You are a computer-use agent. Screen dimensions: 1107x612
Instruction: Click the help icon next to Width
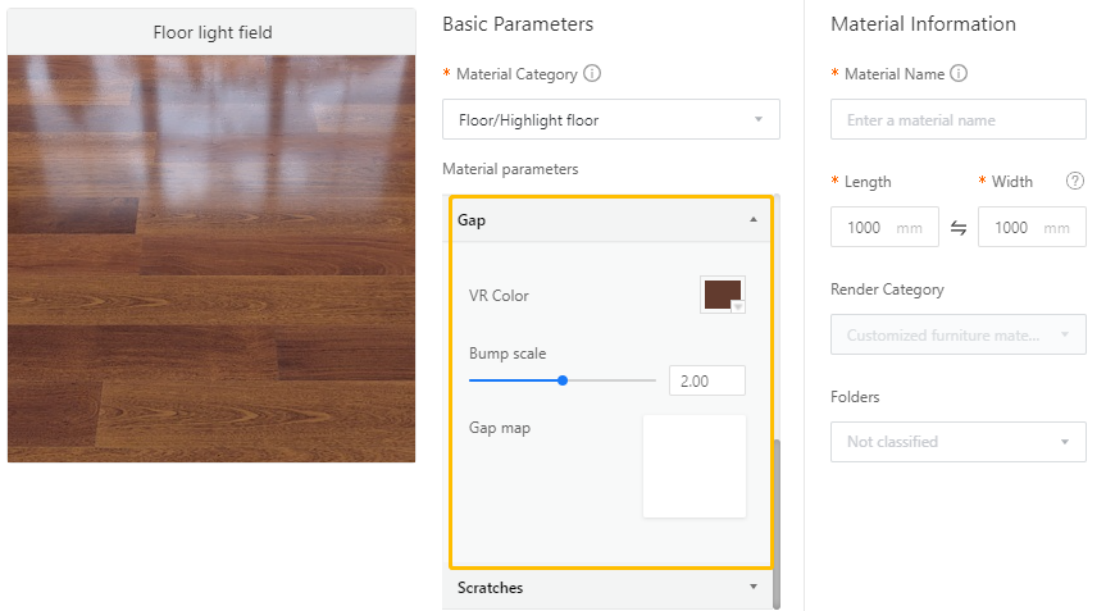1075,181
